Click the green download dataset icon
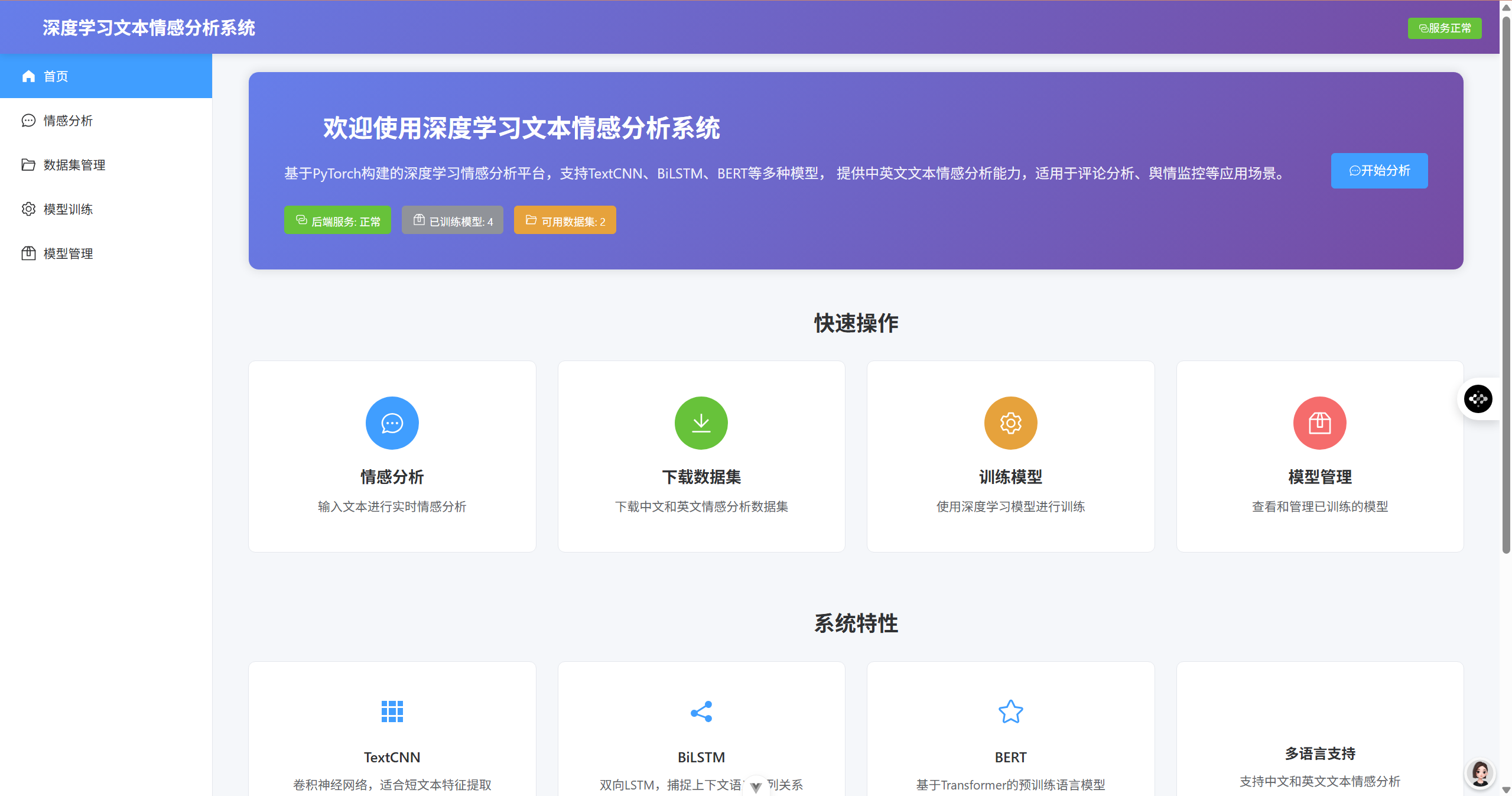 (701, 423)
